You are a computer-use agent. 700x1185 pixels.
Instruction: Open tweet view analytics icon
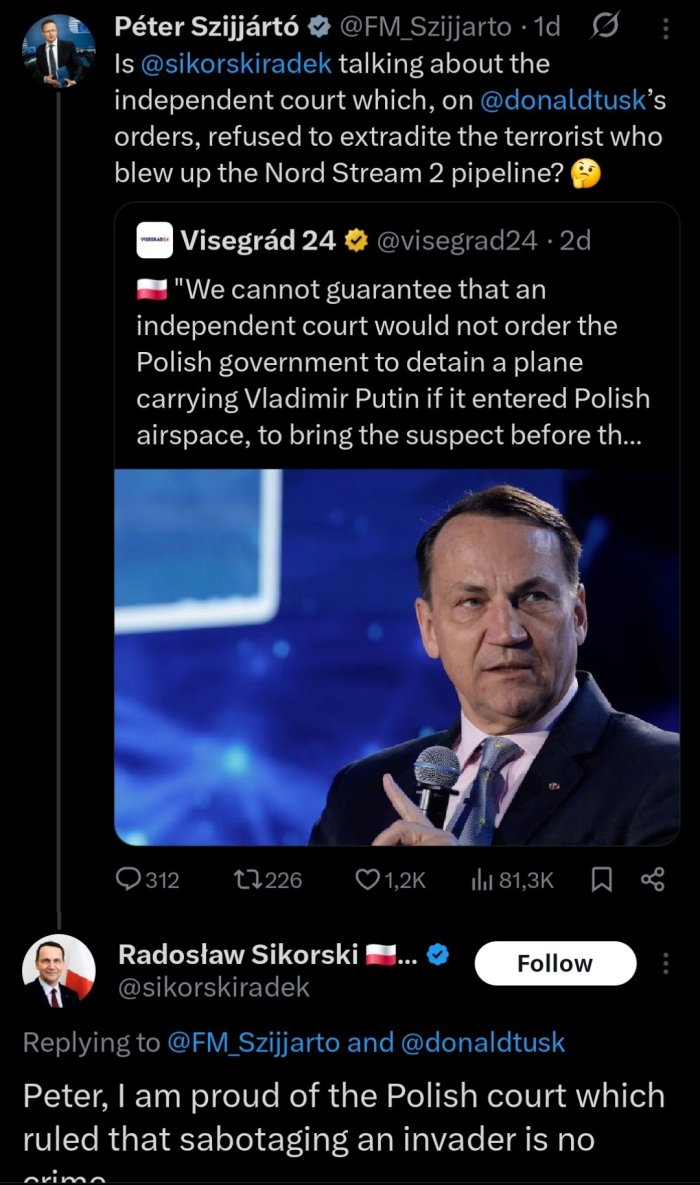point(482,879)
